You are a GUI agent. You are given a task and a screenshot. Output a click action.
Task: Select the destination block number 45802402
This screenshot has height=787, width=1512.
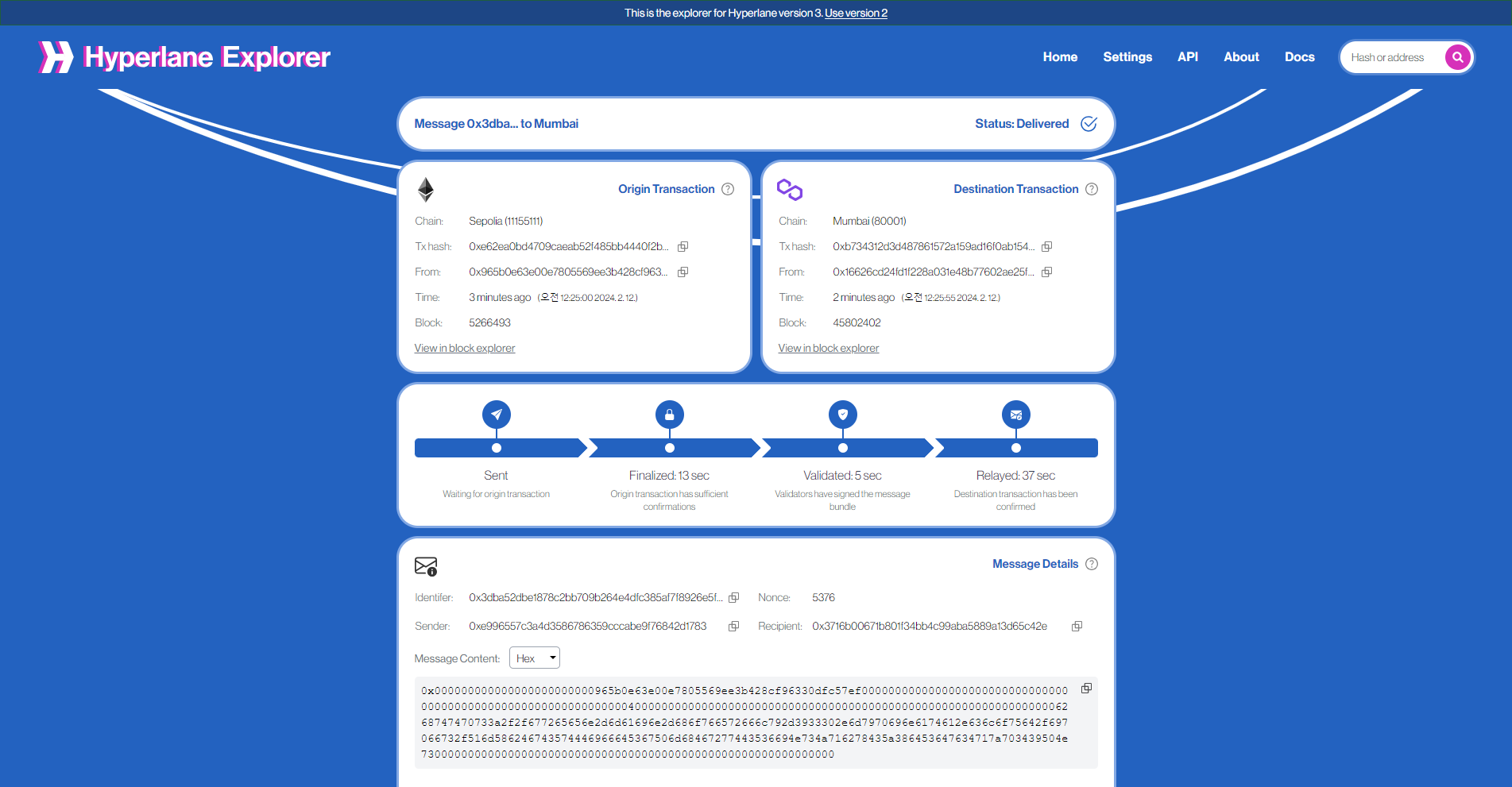pyautogui.click(x=857, y=322)
